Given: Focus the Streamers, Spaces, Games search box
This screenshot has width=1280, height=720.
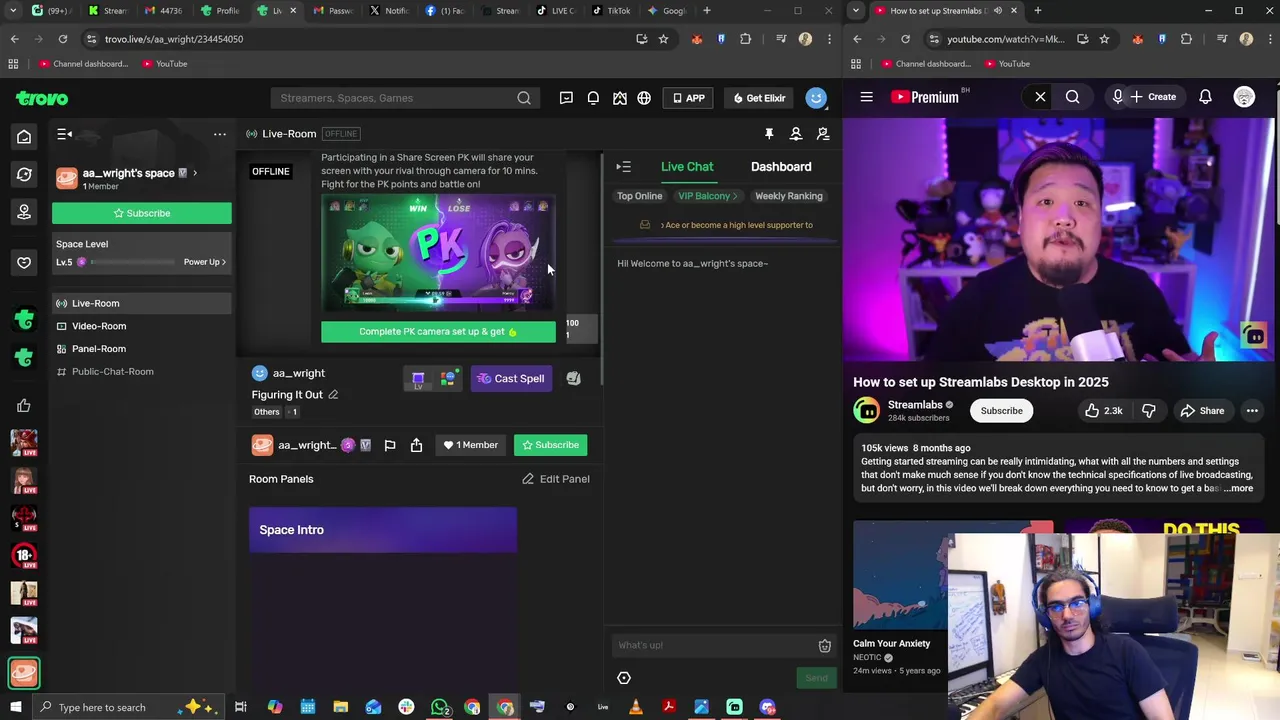Looking at the screenshot, I should [395, 98].
